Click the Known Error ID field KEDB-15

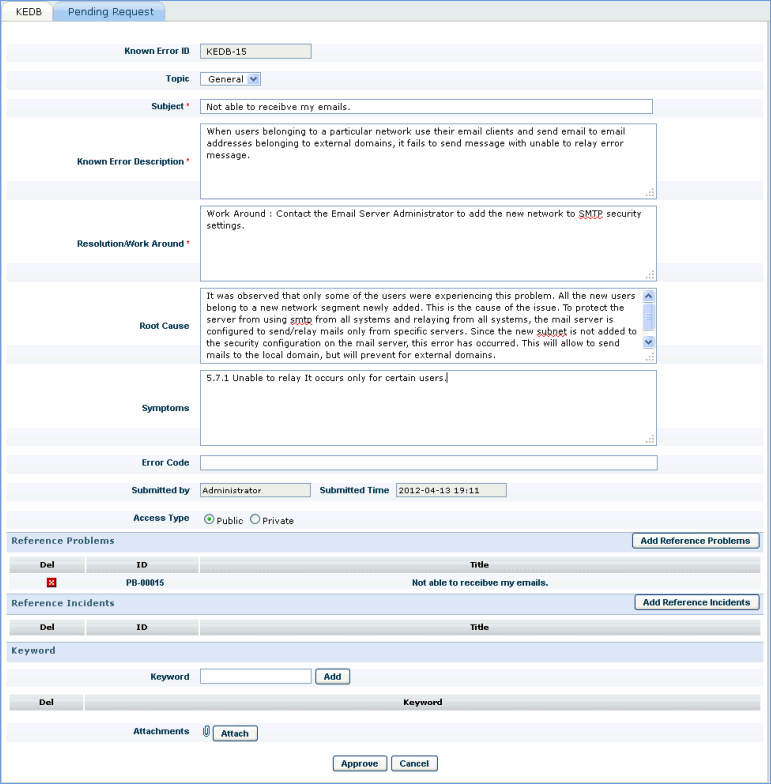click(256, 51)
